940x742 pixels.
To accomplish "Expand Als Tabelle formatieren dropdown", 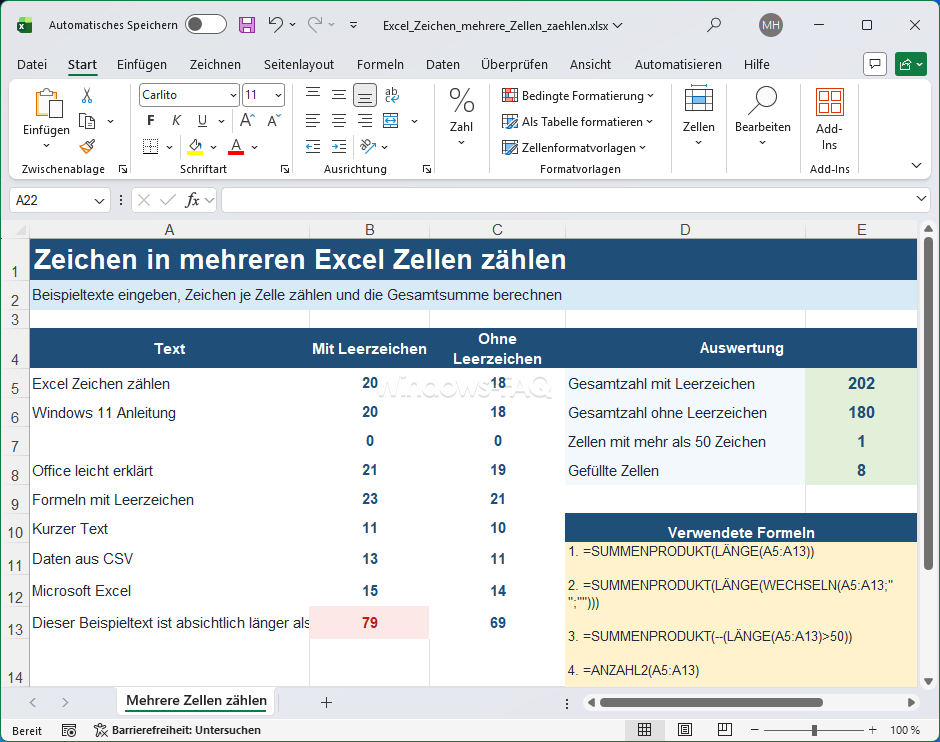I will (x=577, y=122).
